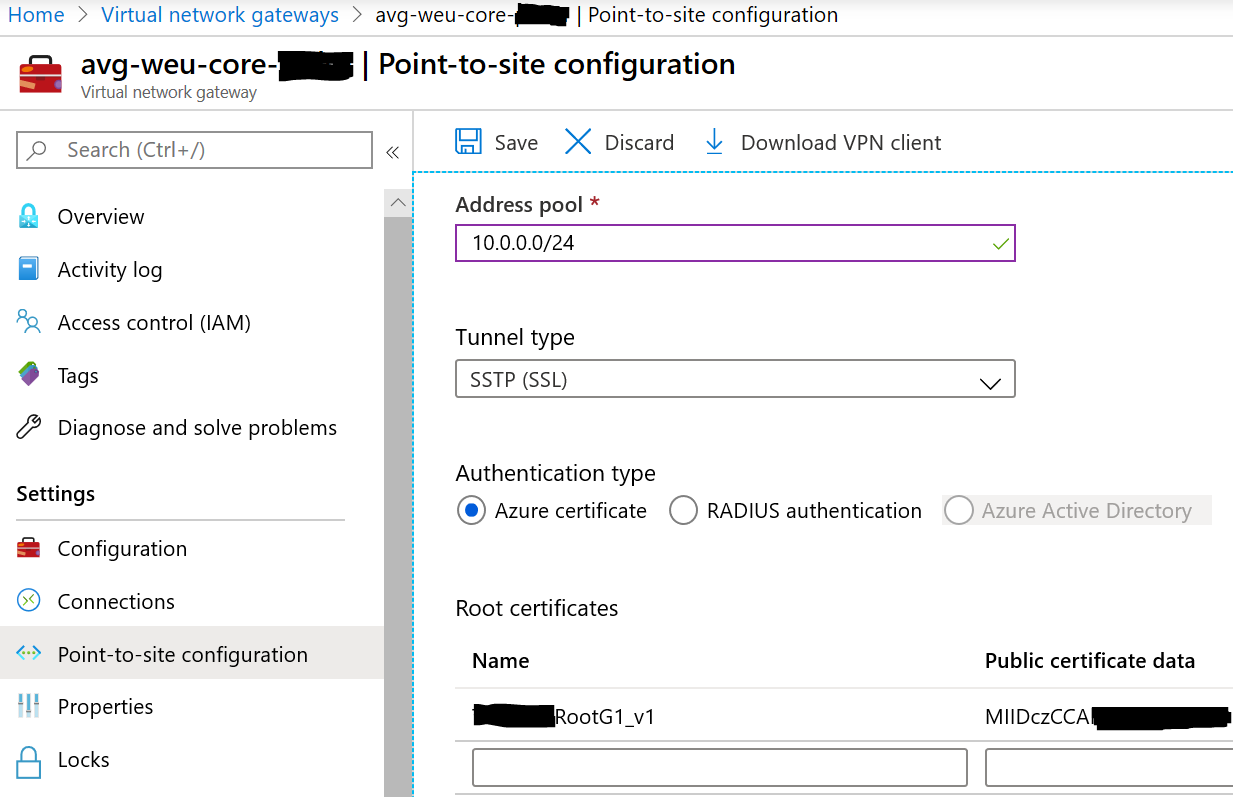Click the Download VPN client arrow icon
Screen dimensions: 1233x797
[714, 142]
